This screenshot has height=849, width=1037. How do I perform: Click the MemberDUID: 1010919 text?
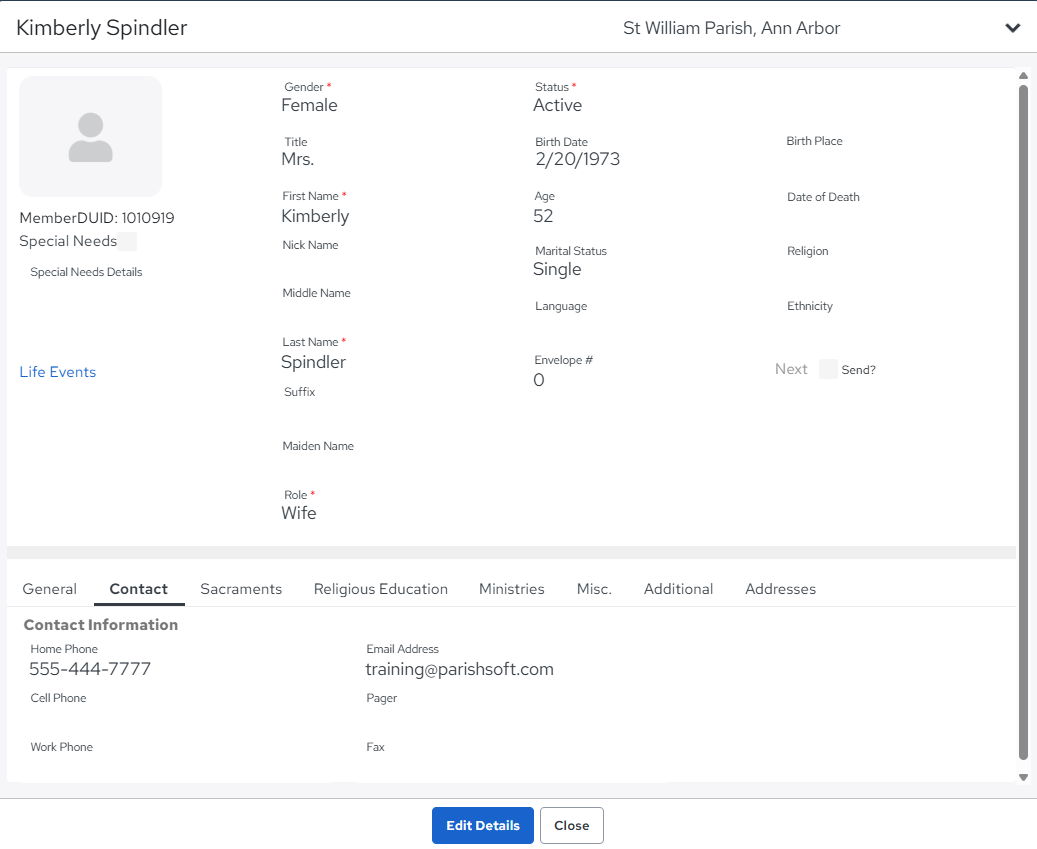pyautogui.click(x=97, y=218)
